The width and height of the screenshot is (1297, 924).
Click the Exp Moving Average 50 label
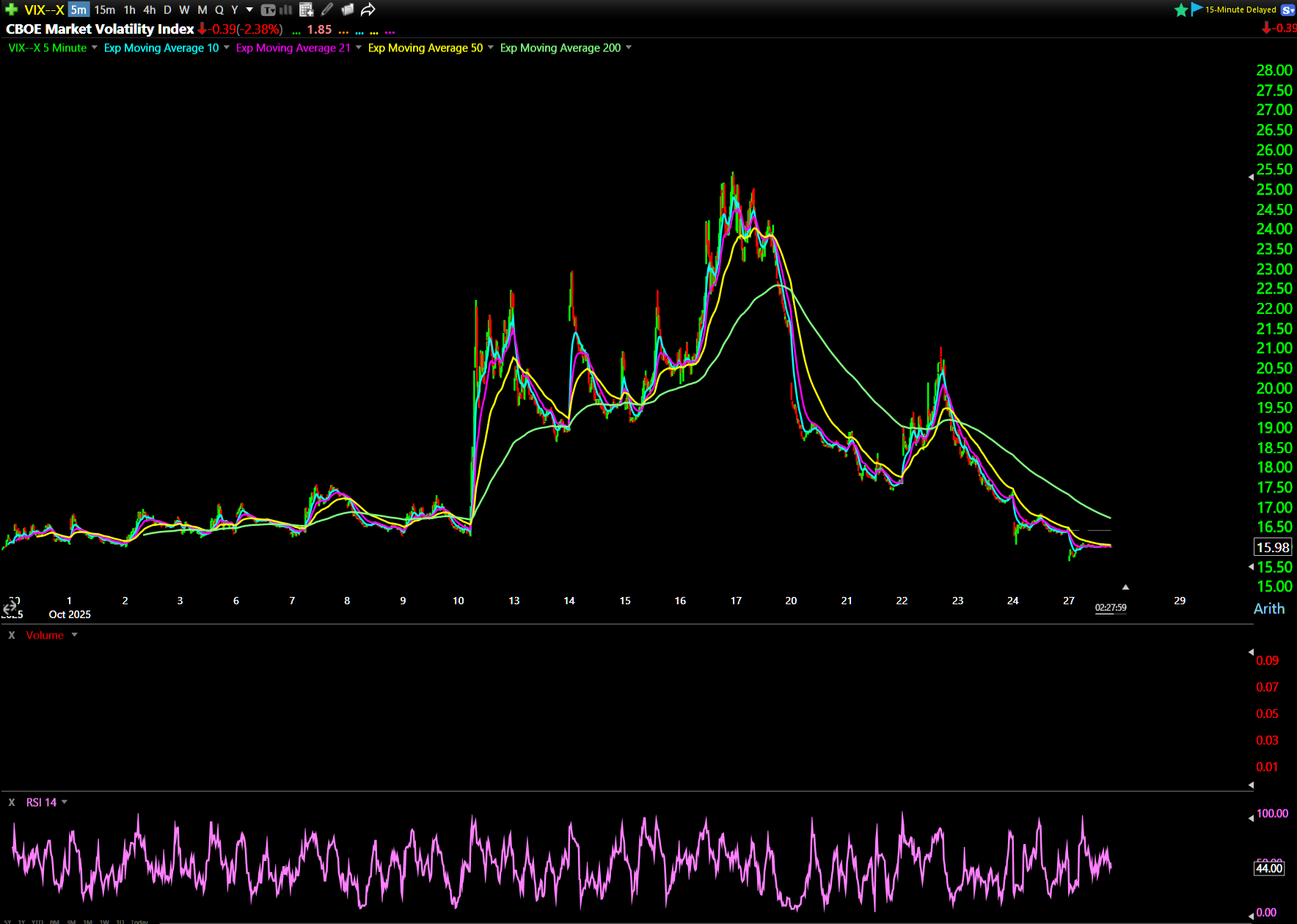[x=425, y=48]
